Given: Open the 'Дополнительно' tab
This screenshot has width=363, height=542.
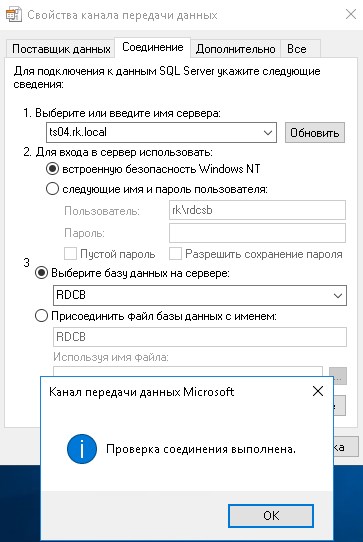Looking at the screenshot, I should [235, 49].
